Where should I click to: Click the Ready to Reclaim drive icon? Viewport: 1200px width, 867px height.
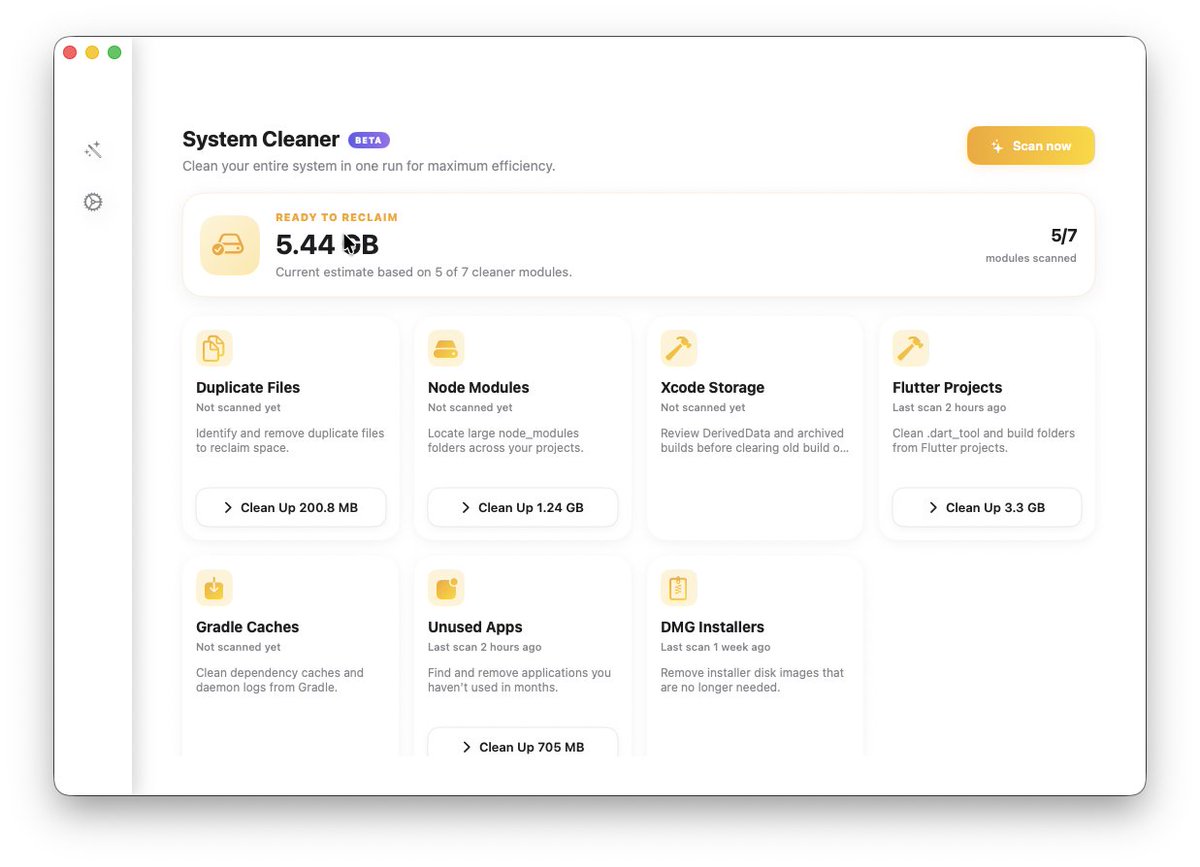pyautogui.click(x=230, y=245)
